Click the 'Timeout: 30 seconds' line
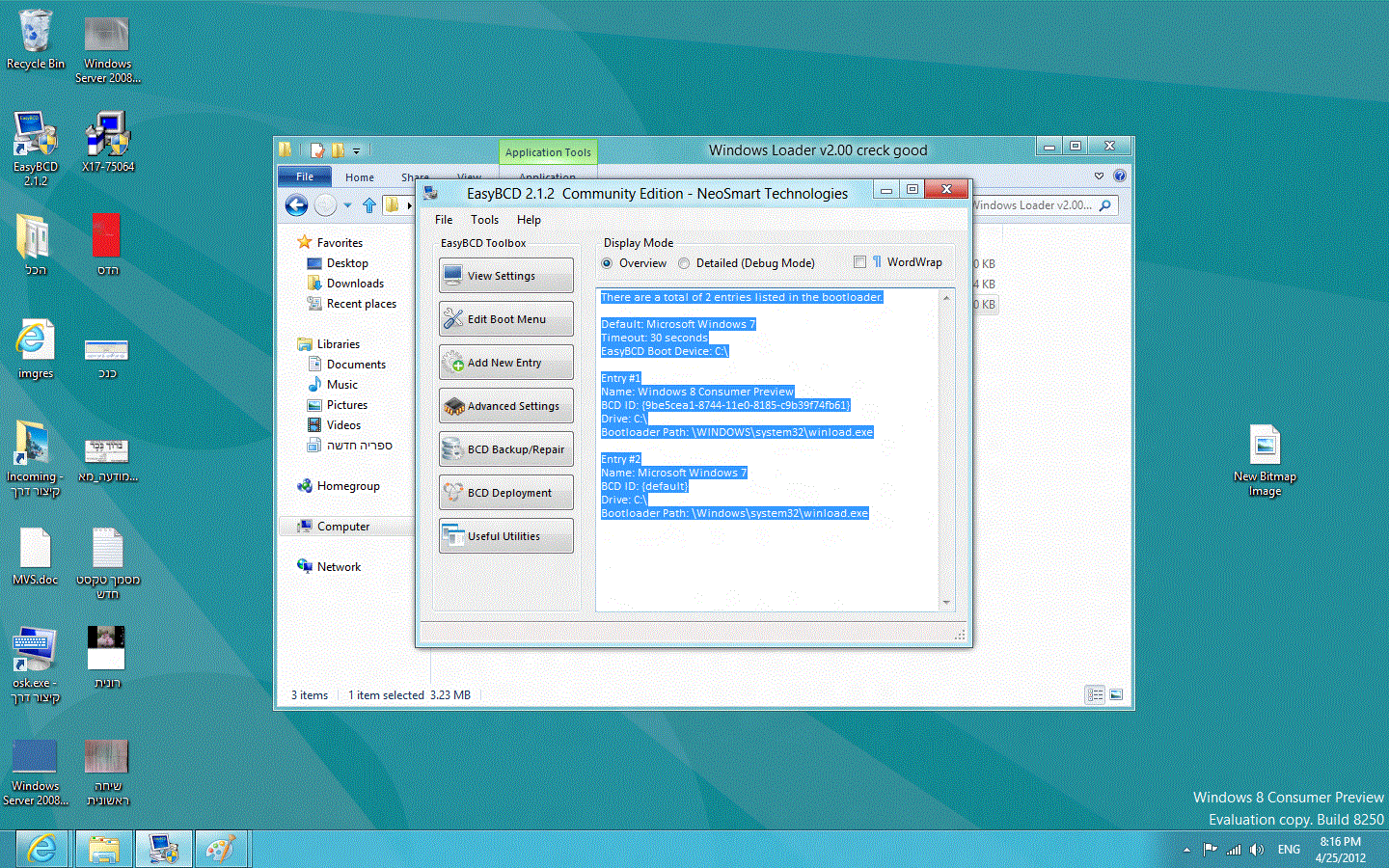 pos(654,338)
